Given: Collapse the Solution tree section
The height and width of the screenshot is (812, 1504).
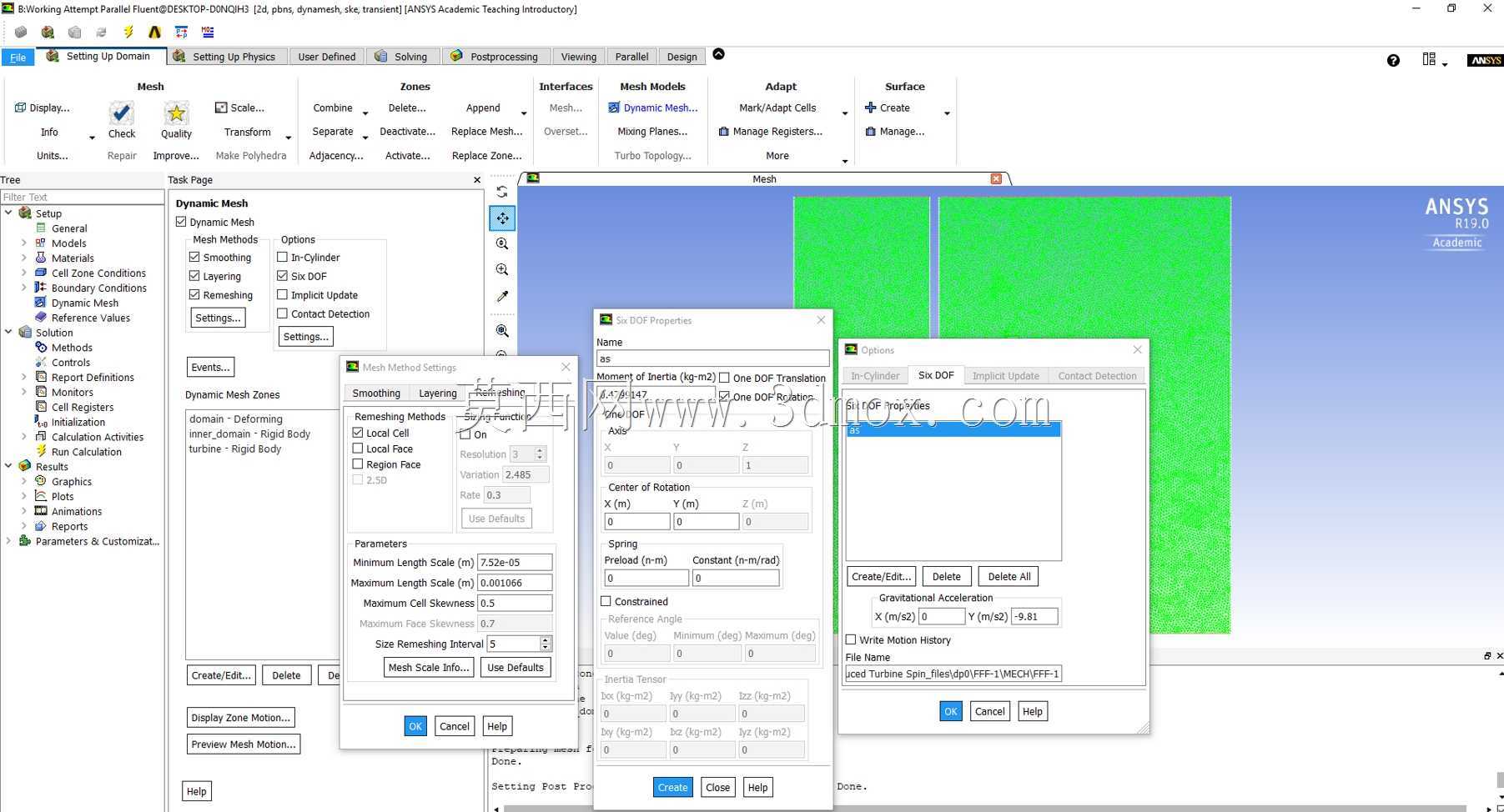Looking at the screenshot, I should [8, 333].
